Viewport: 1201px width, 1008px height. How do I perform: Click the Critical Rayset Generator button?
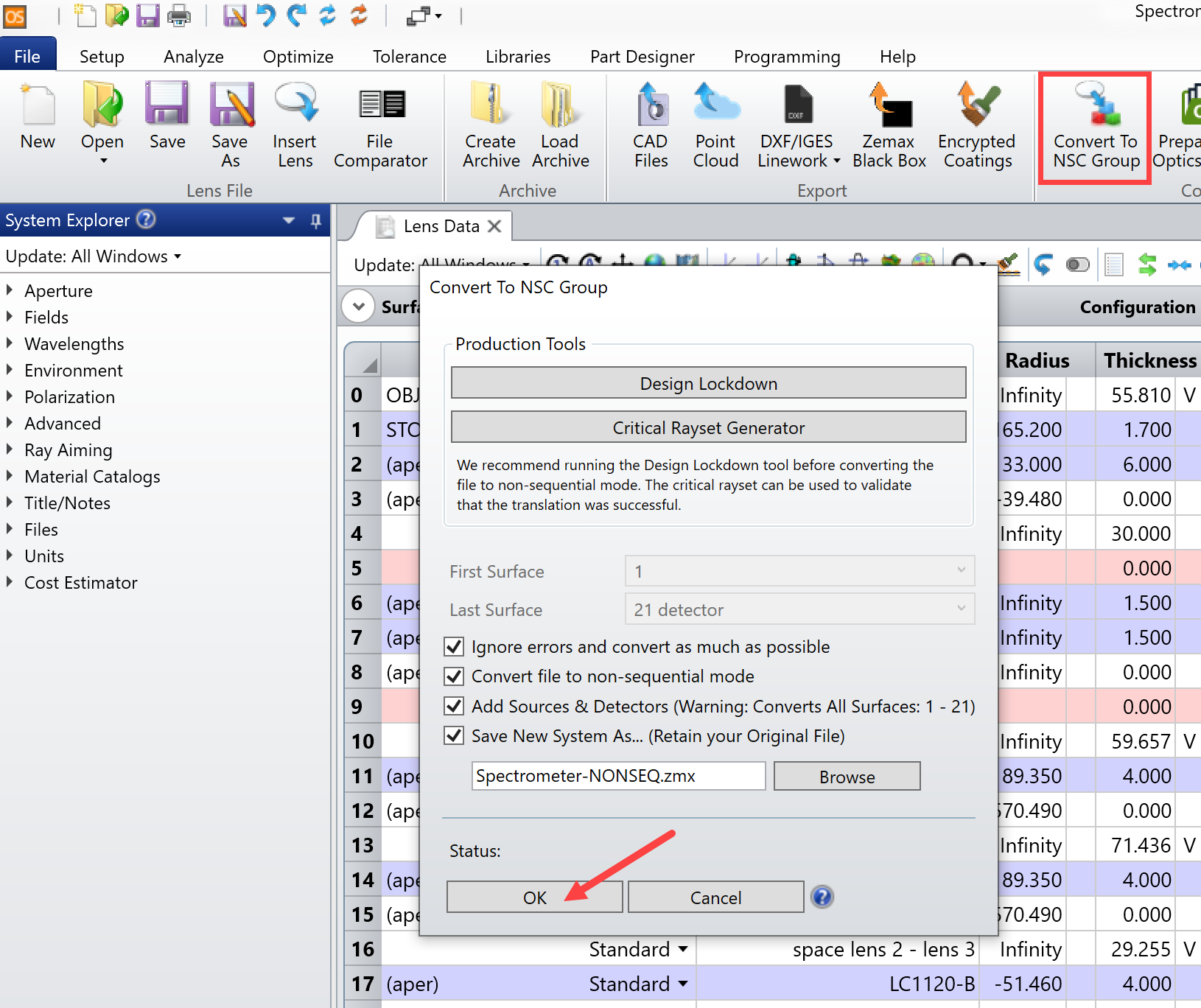click(x=709, y=427)
